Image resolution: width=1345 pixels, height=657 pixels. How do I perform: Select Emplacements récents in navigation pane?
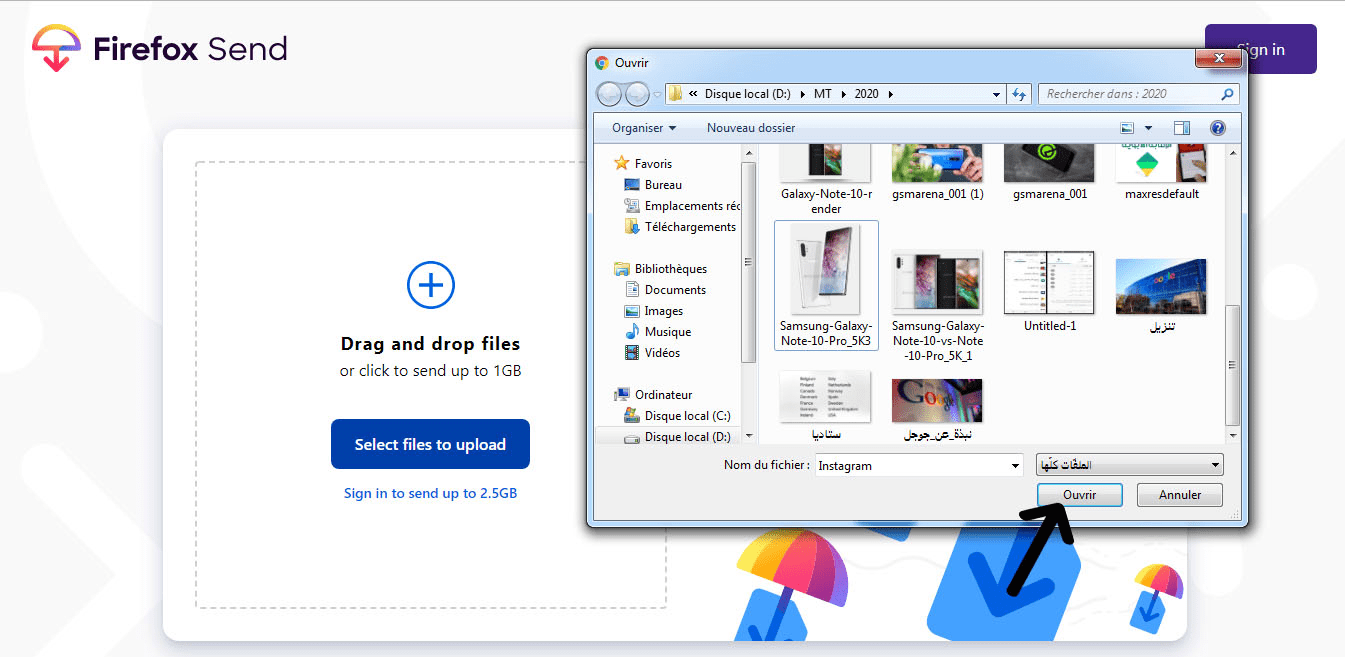pos(682,206)
